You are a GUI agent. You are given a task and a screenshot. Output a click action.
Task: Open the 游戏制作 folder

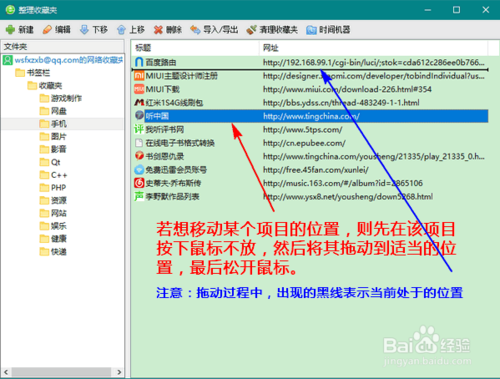click(x=61, y=98)
